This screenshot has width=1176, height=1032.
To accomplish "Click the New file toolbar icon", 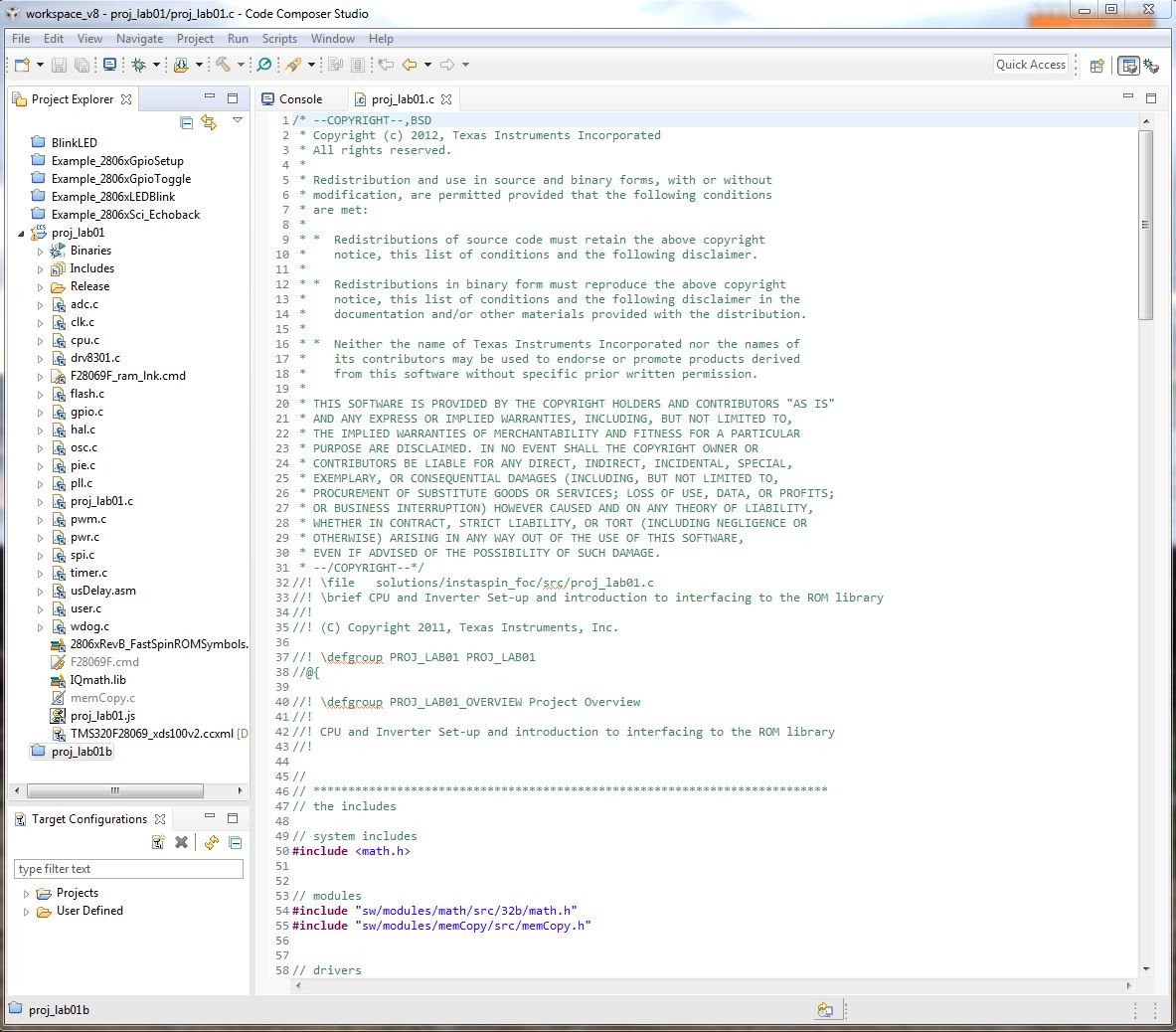I will [x=22, y=66].
